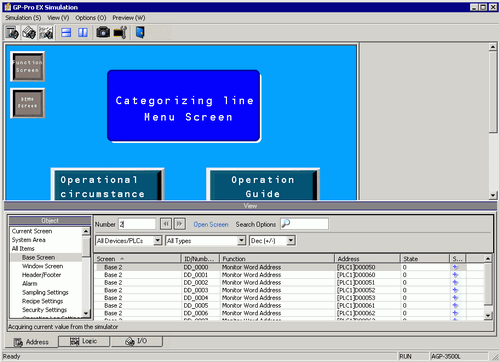The width and height of the screenshot is (500, 362).
Task: Click the Open Screen link
Action: click(211, 224)
